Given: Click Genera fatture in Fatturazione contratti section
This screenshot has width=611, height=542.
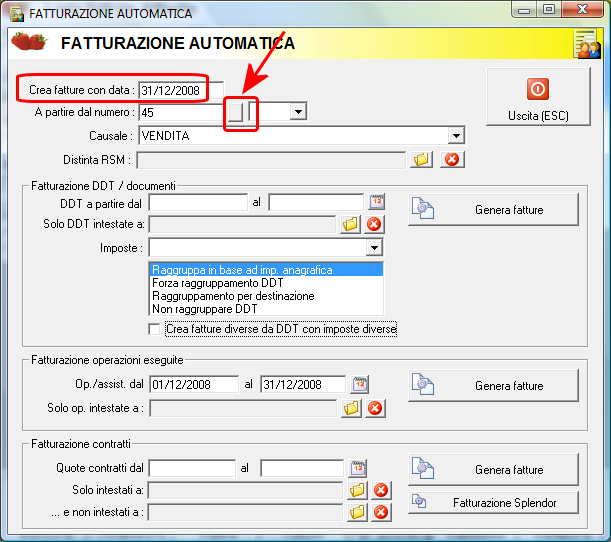Looking at the screenshot, I should tap(493, 470).
